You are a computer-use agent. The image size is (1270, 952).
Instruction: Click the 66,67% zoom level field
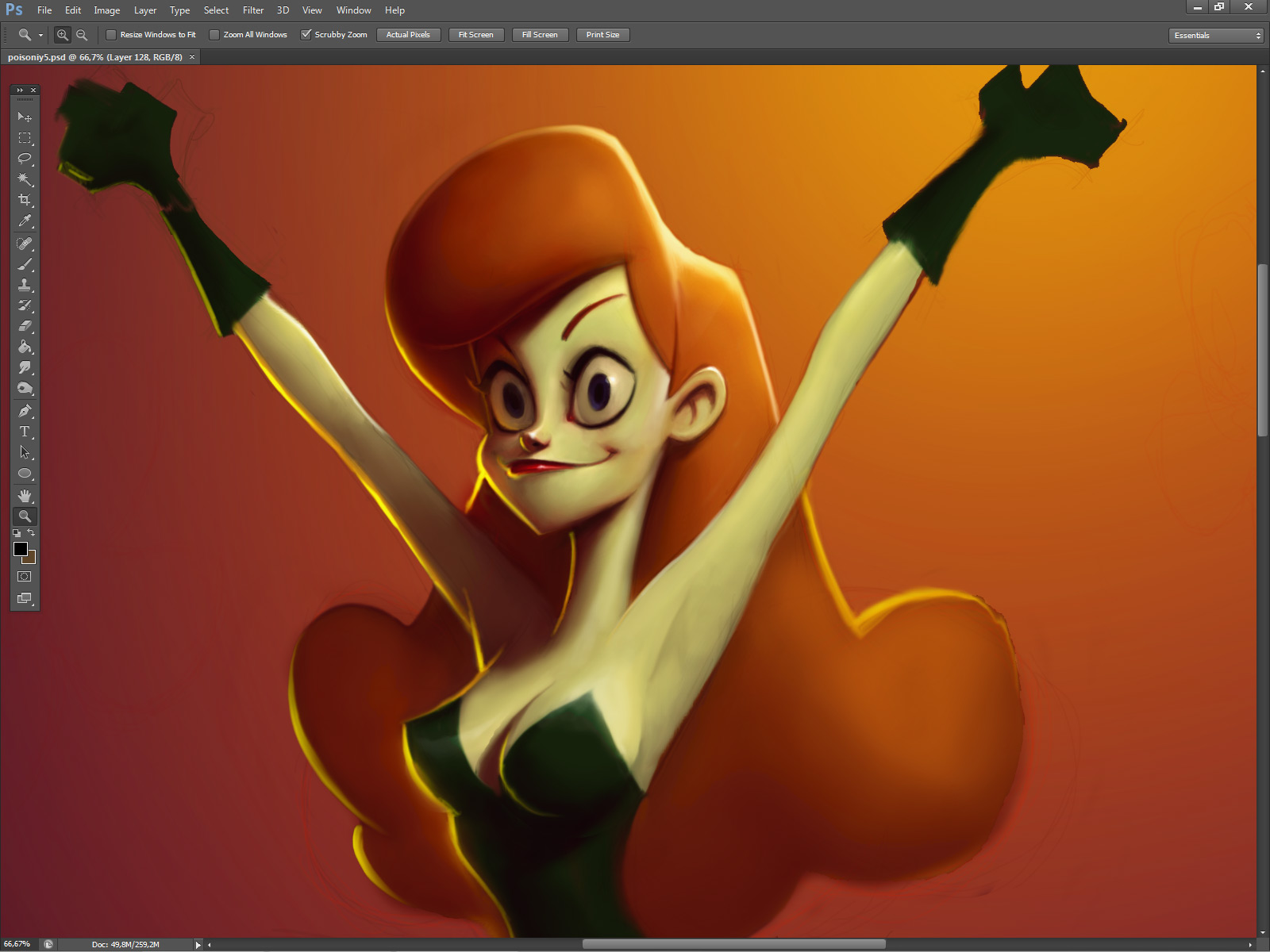coord(17,944)
